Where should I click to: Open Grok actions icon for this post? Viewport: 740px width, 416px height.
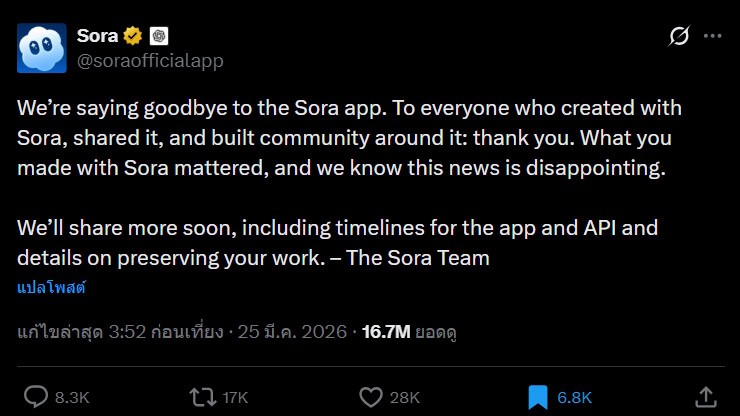tap(679, 37)
